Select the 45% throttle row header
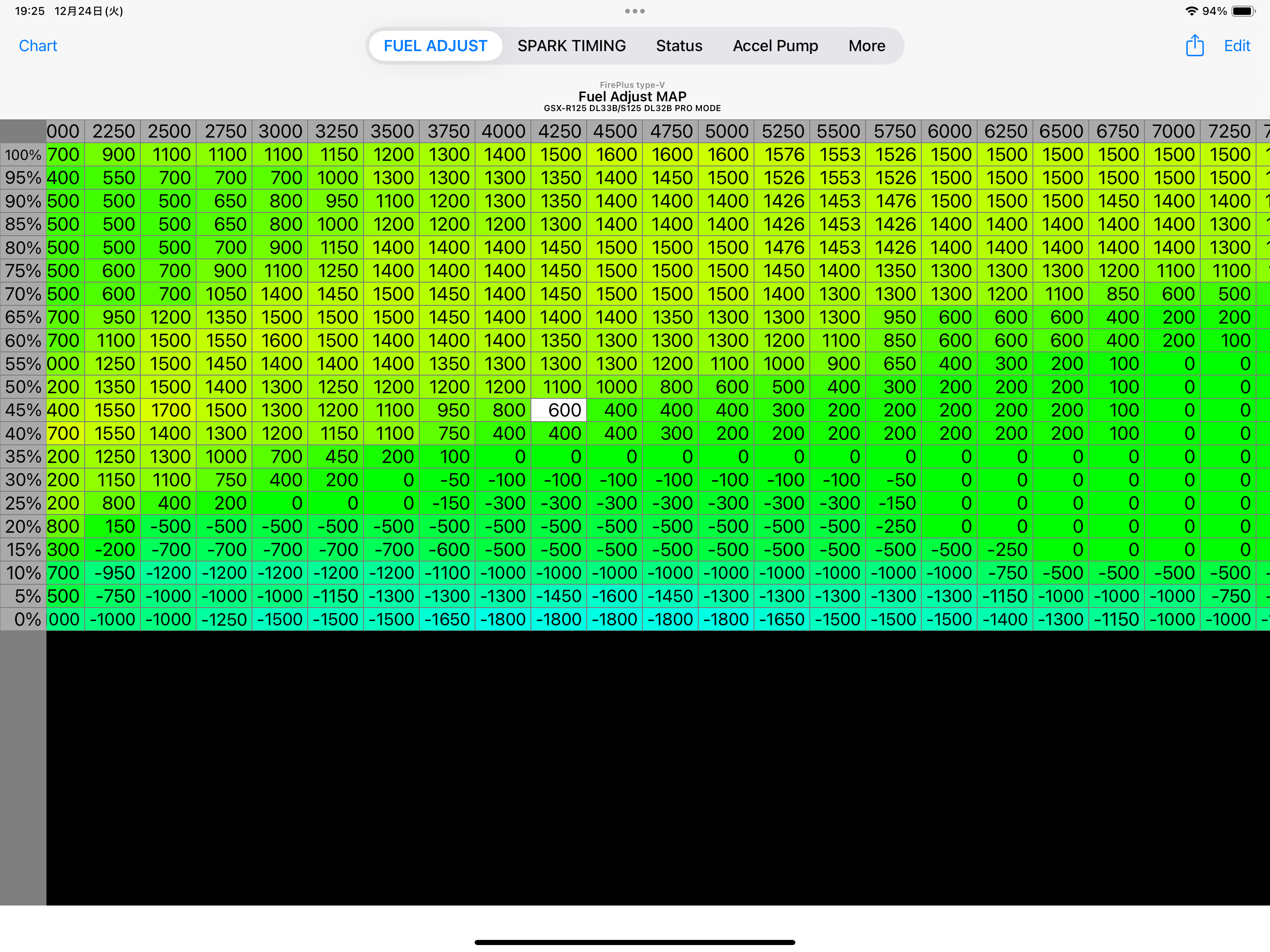1270x952 pixels. tap(23, 410)
